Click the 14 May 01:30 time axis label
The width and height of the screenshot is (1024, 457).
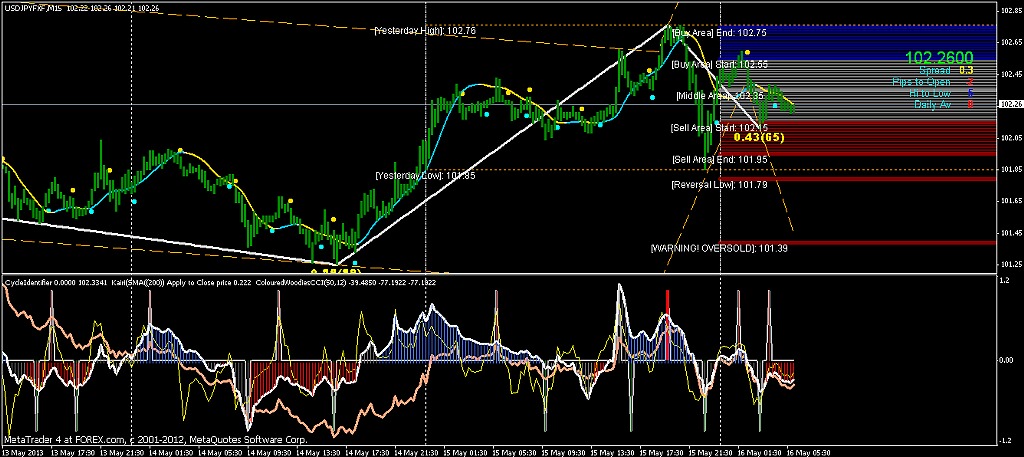coord(170,452)
